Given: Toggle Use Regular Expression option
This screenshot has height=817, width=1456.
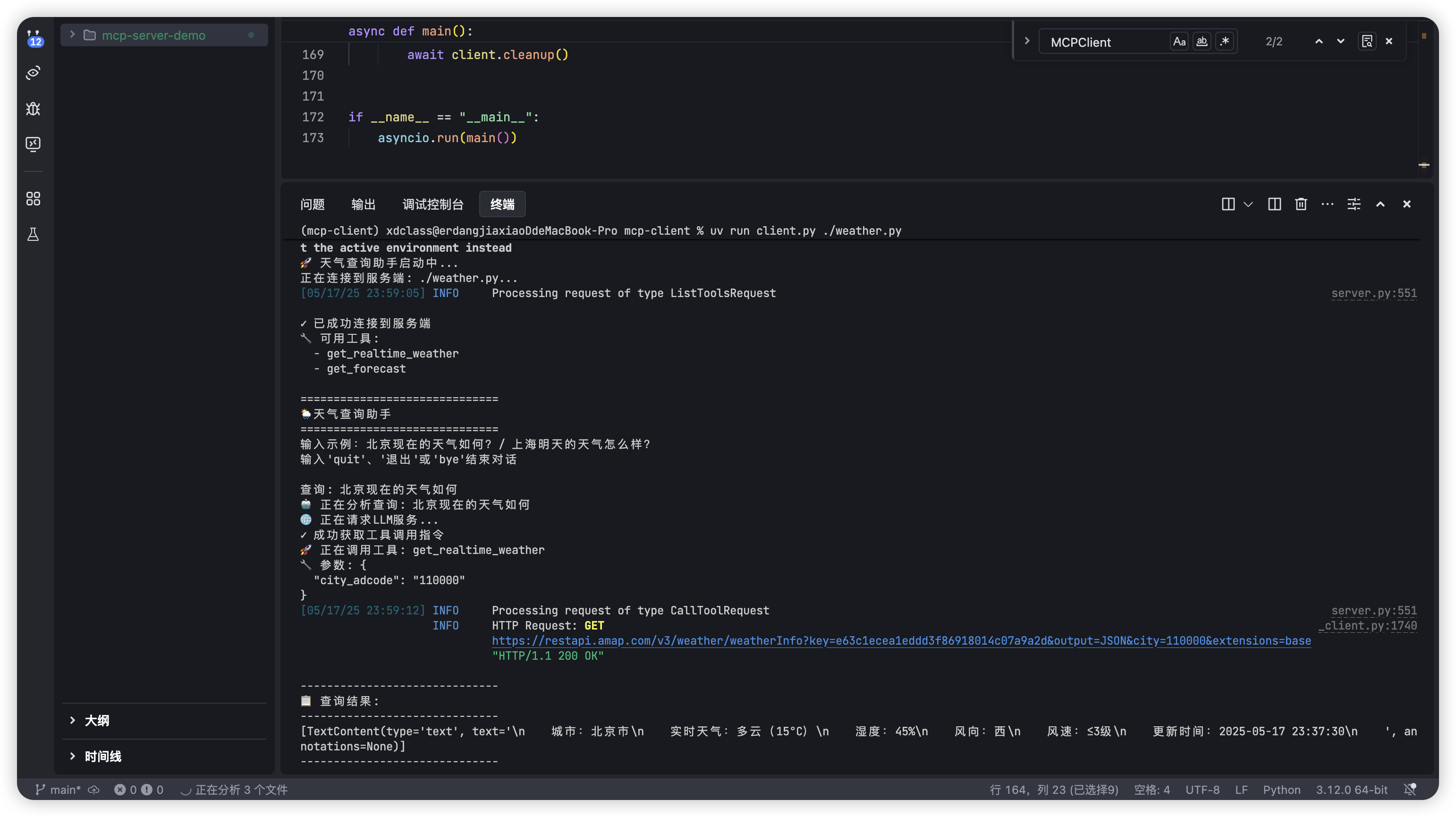Looking at the screenshot, I should (x=1224, y=41).
